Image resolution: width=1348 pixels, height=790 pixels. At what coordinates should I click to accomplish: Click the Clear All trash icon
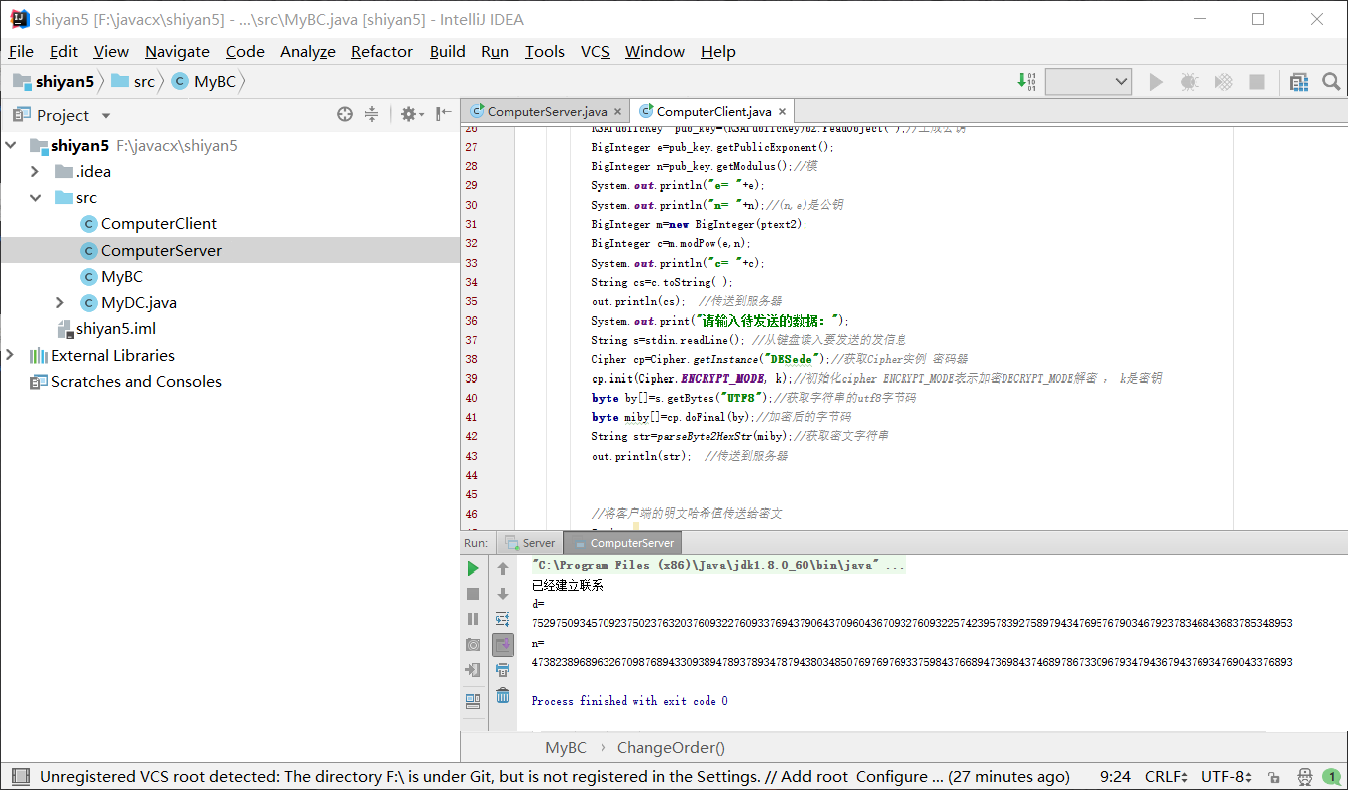(503, 695)
